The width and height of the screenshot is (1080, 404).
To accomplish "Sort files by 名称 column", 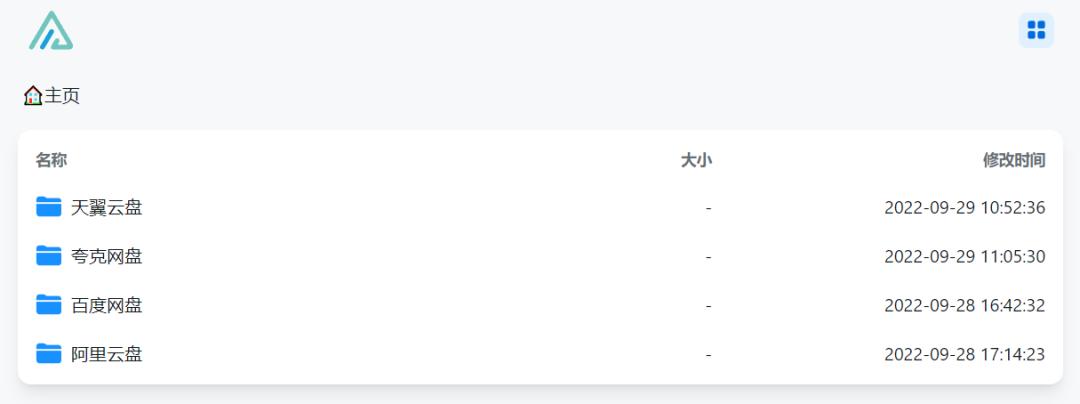I will (x=52, y=160).
